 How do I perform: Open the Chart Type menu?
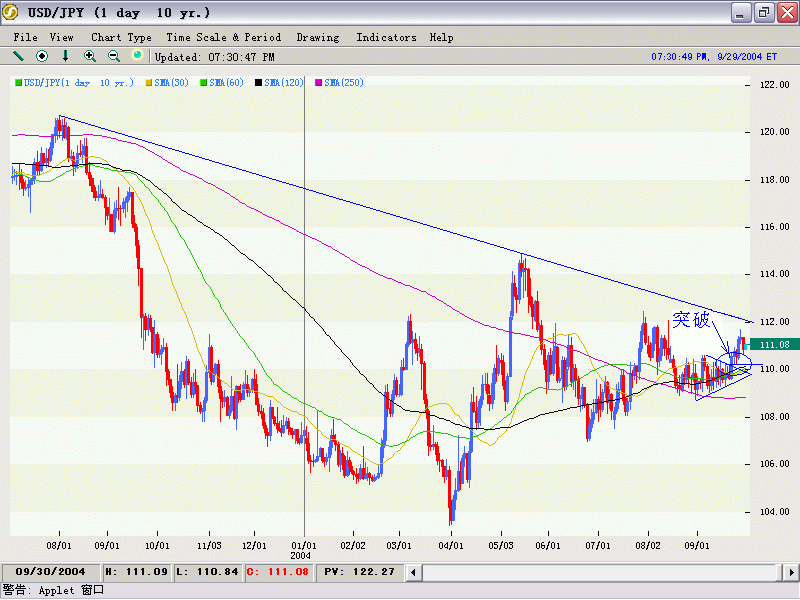[121, 37]
